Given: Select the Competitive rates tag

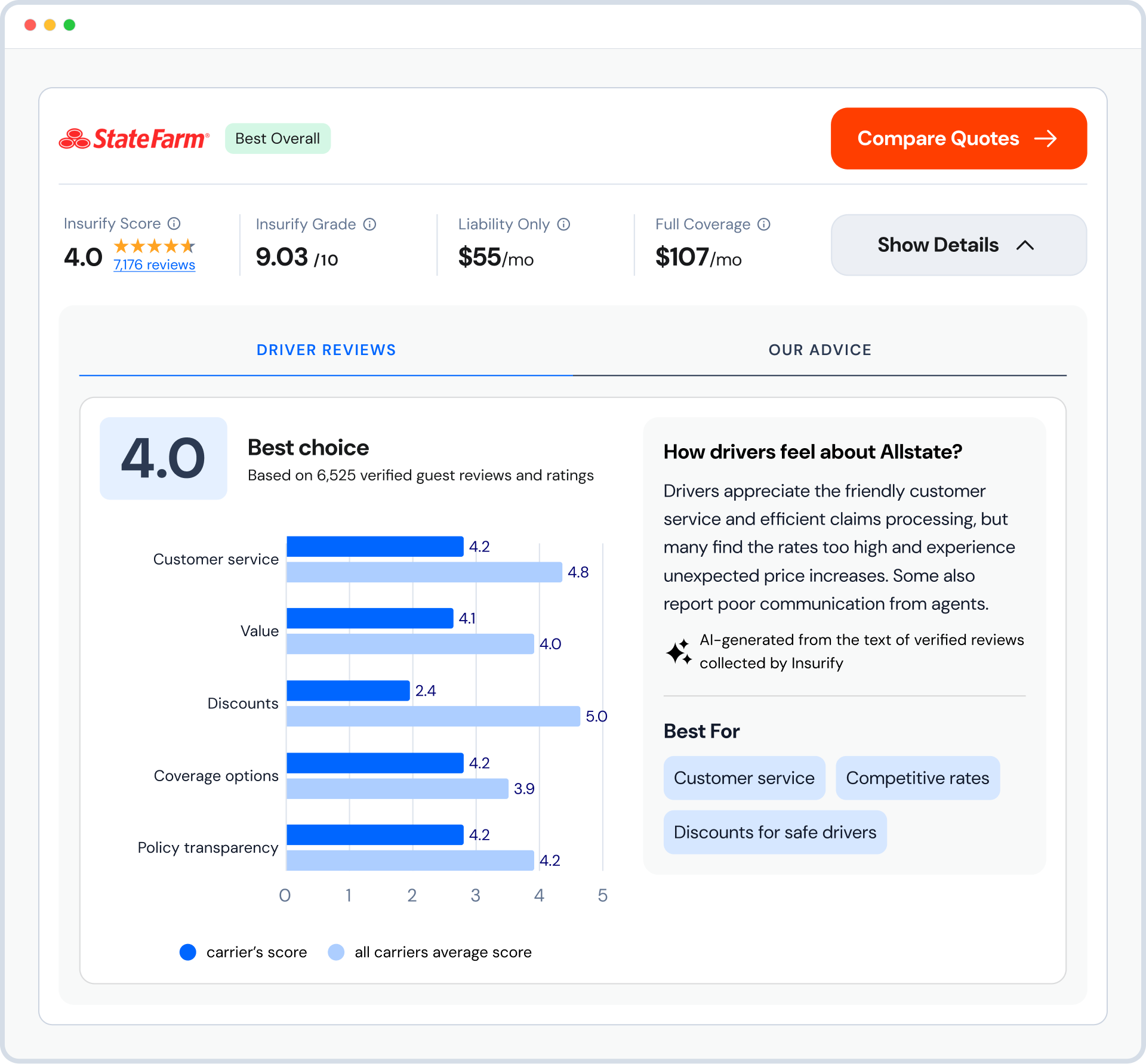Looking at the screenshot, I should pyautogui.click(x=917, y=778).
